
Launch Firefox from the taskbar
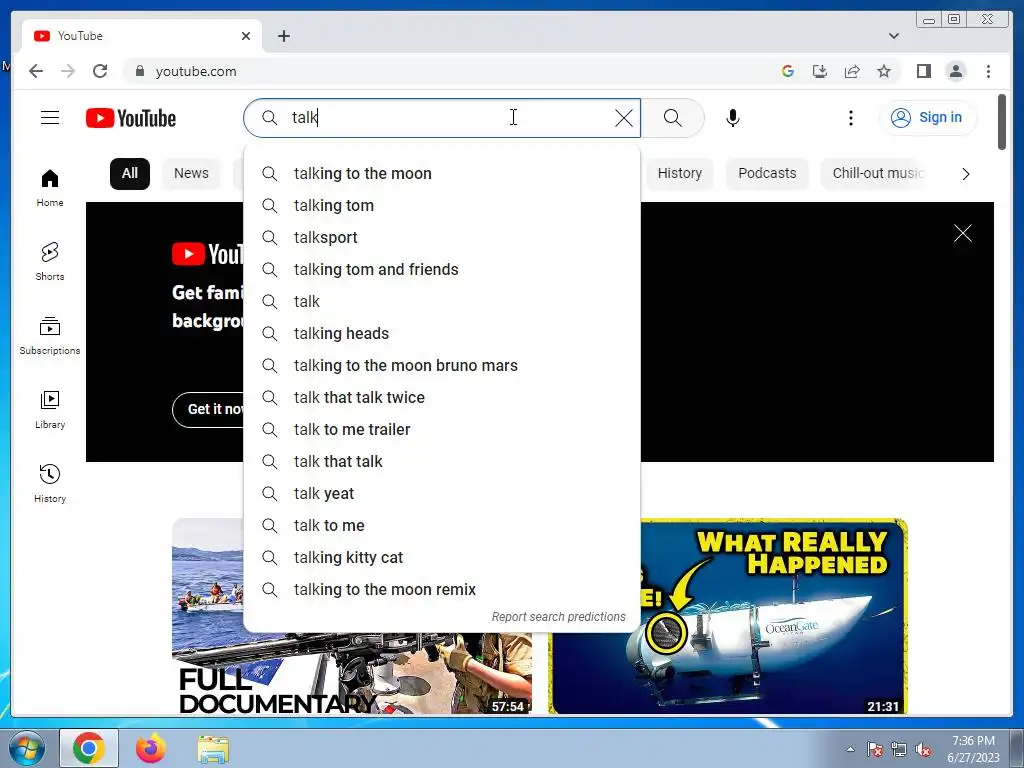click(x=151, y=748)
